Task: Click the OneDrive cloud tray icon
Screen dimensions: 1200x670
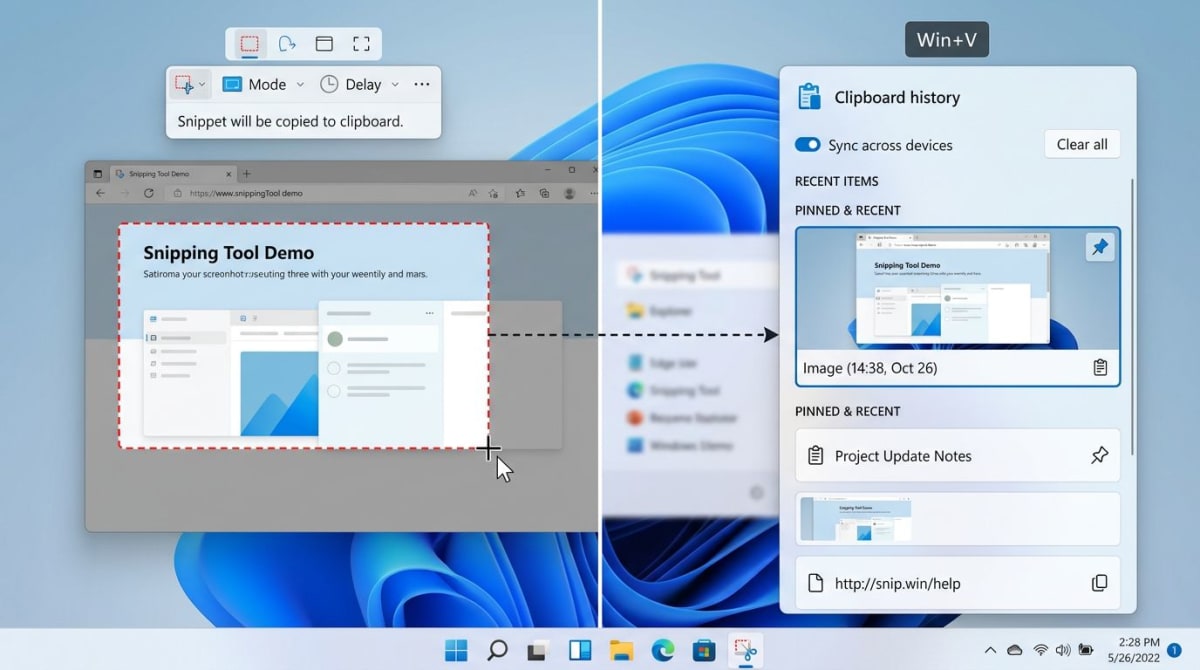Action: point(1014,650)
